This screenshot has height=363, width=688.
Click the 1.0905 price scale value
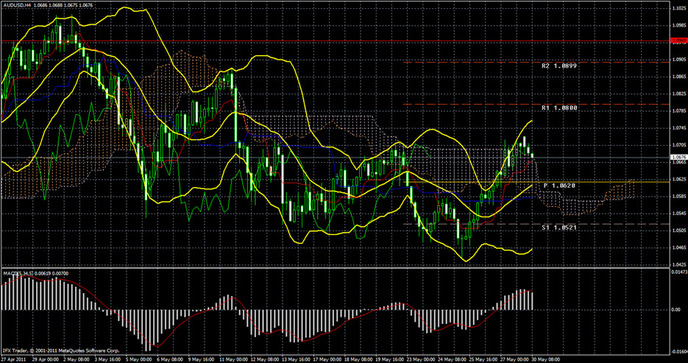tap(678, 59)
